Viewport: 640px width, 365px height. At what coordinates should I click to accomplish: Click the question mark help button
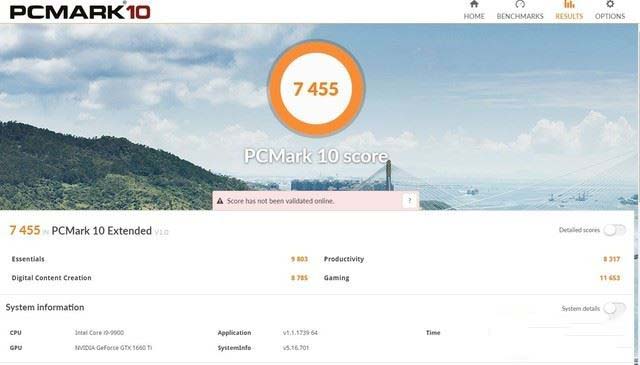[410, 200]
